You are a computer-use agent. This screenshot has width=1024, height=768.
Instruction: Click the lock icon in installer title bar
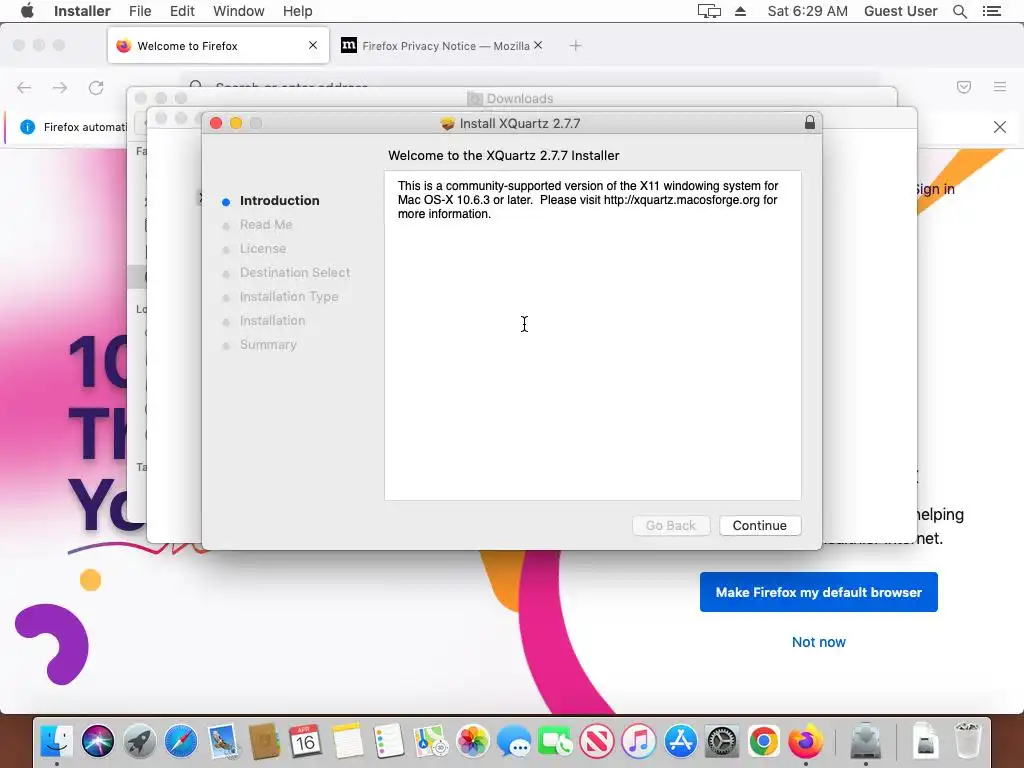(x=810, y=122)
